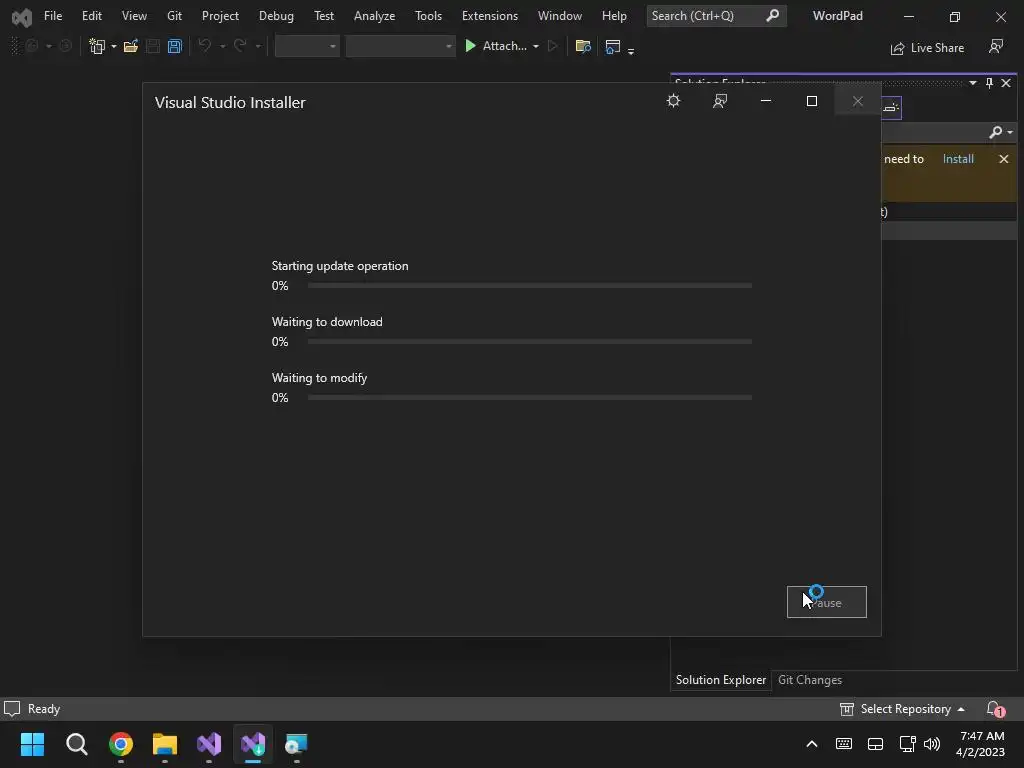Show hidden tray icons chevron

(812, 744)
